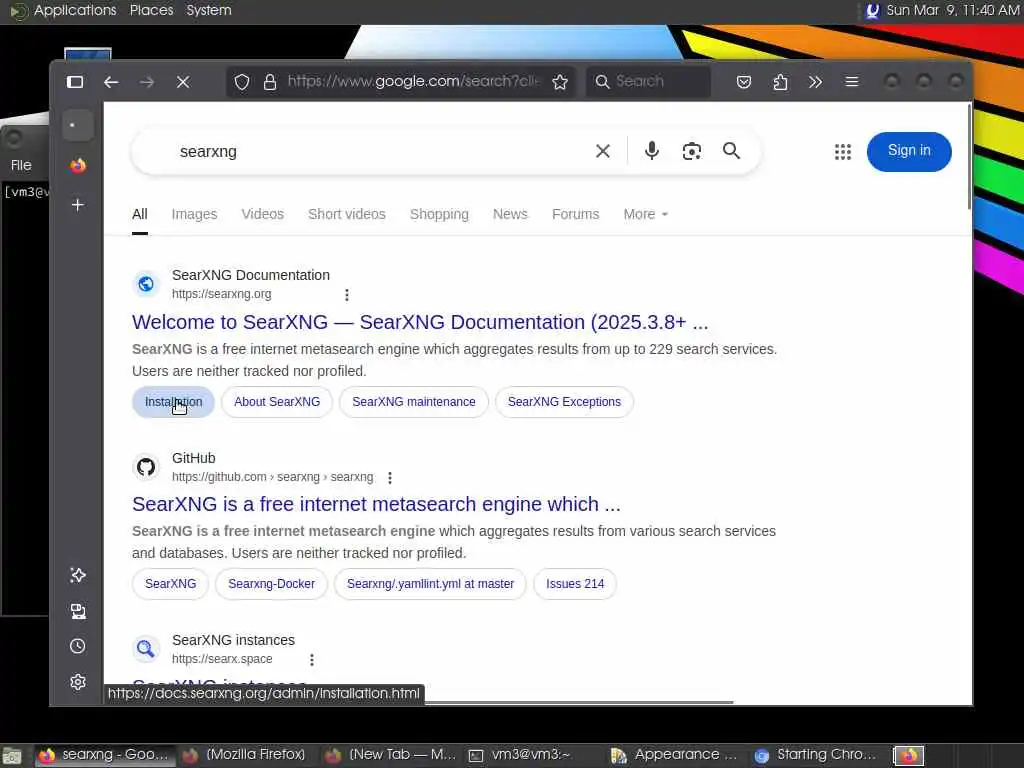This screenshot has height=768, width=1024.
Task: Expand the More search filters dropdown
Action: tap(645, 214)
